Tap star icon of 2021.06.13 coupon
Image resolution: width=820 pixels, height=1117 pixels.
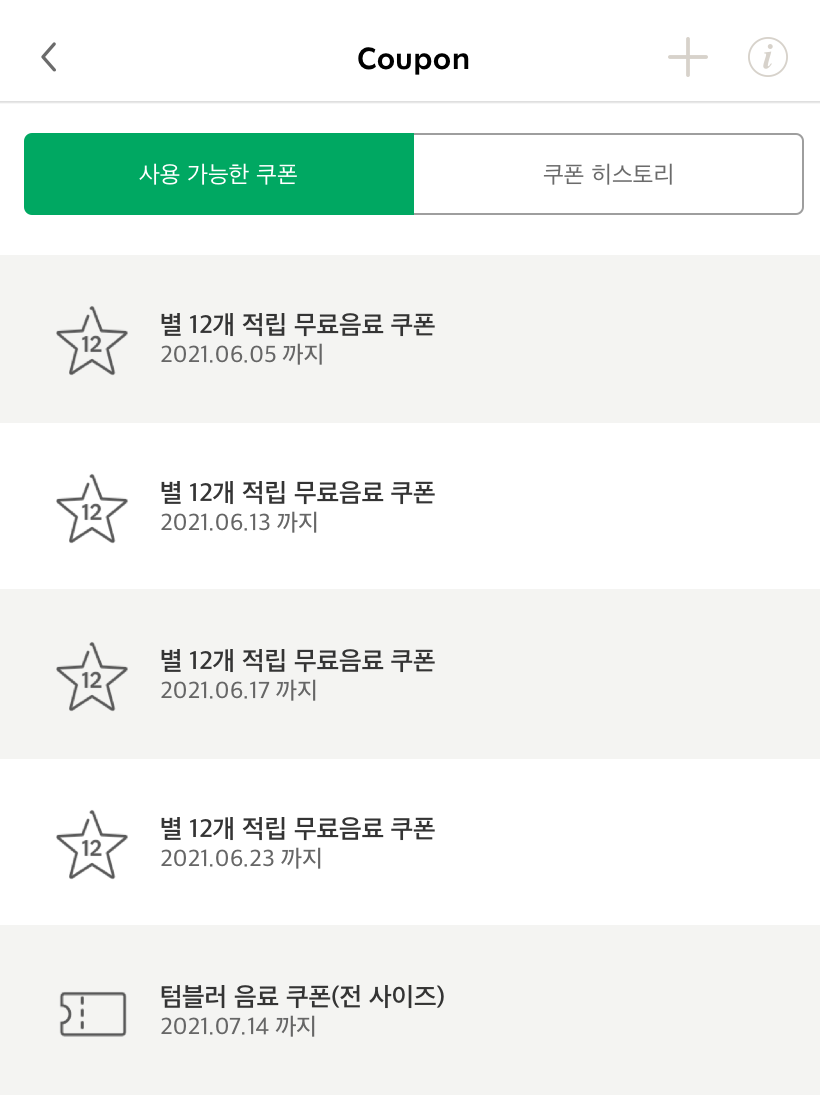click(92, 509)
